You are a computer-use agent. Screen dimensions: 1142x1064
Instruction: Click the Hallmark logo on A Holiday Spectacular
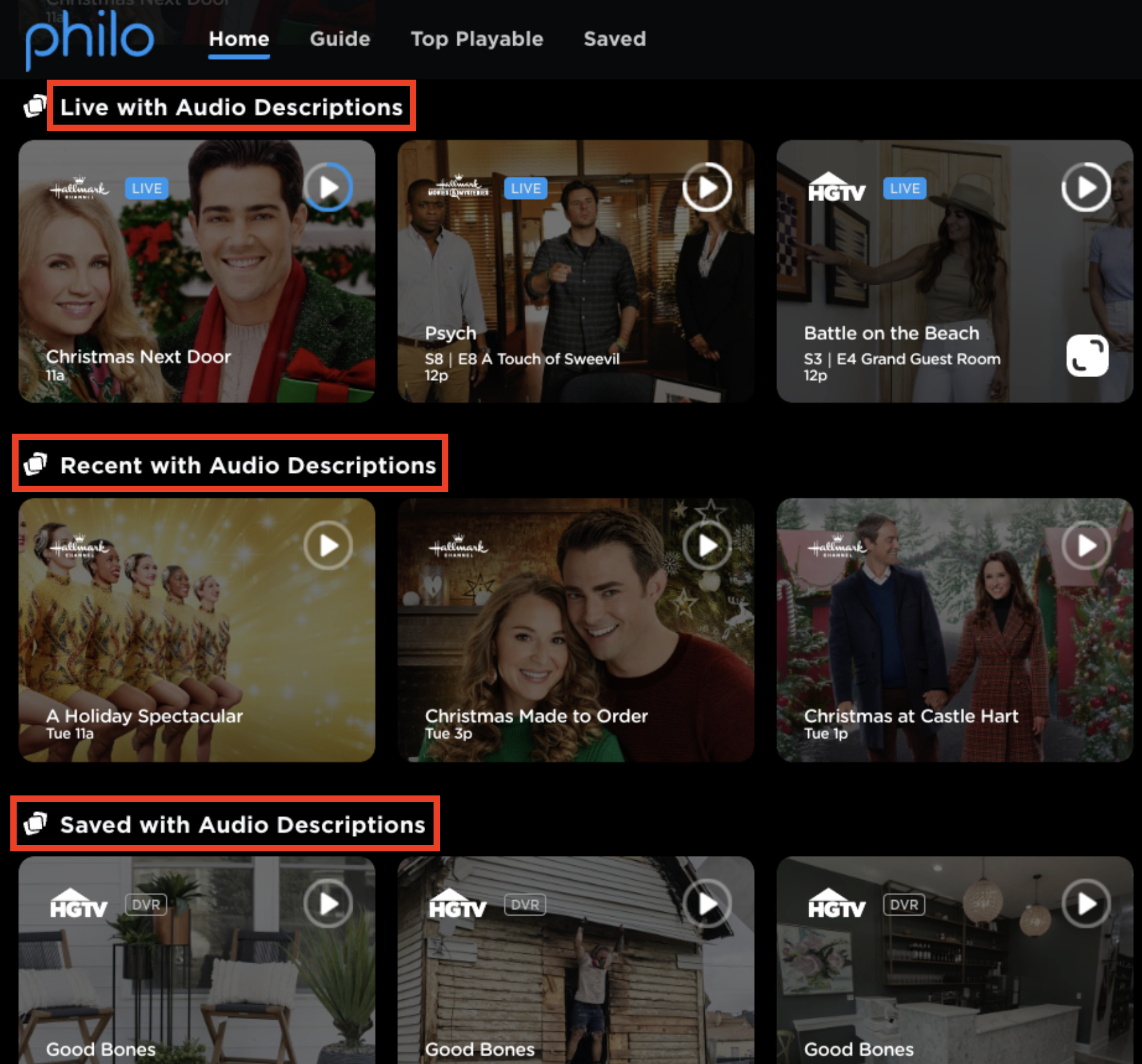80,547
